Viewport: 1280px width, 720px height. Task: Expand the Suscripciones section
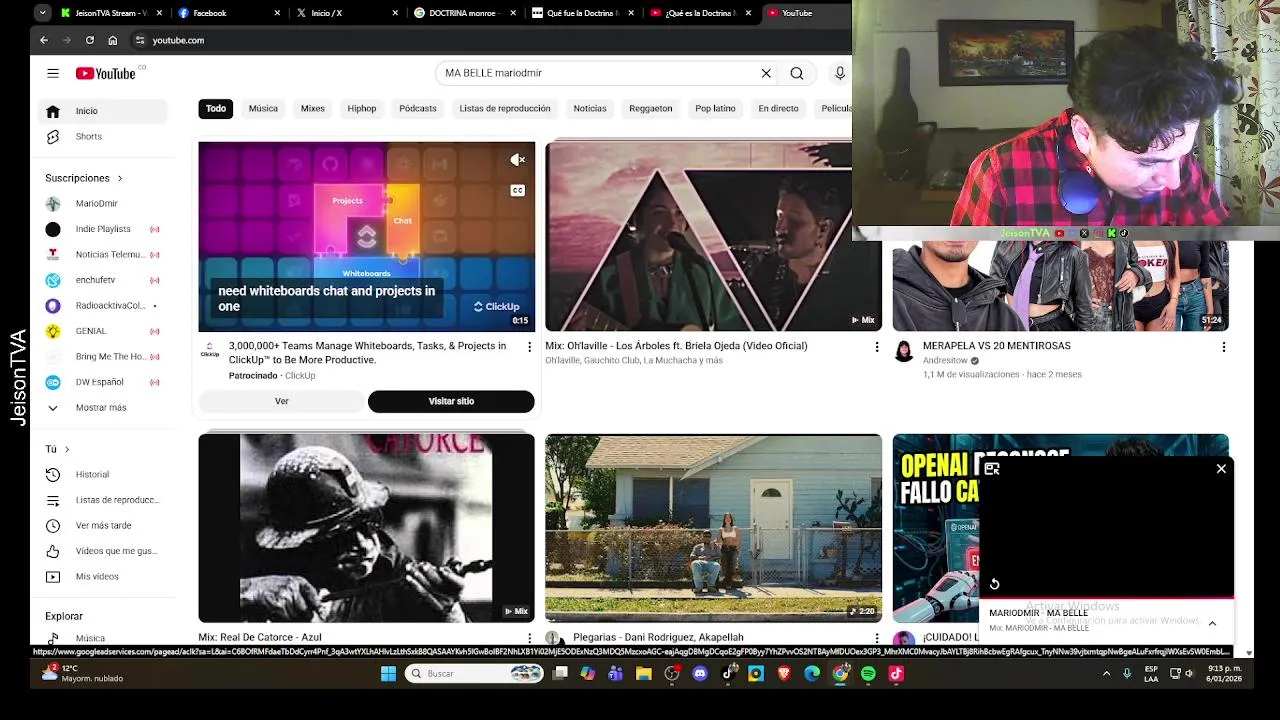pos(84,178)
